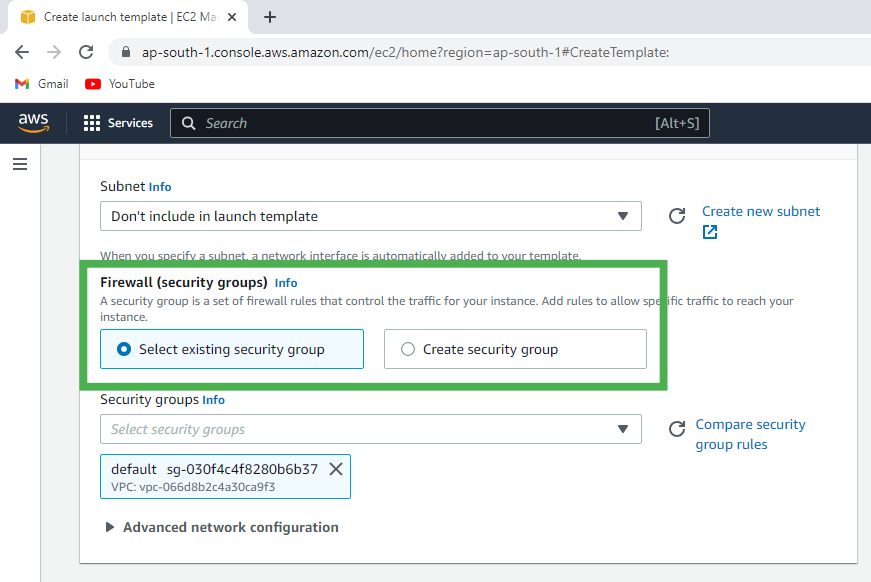The height and width of the screenshot is (582, 871).
Task: Follow the Create new subnet link
Action: [x=760, y=212]
